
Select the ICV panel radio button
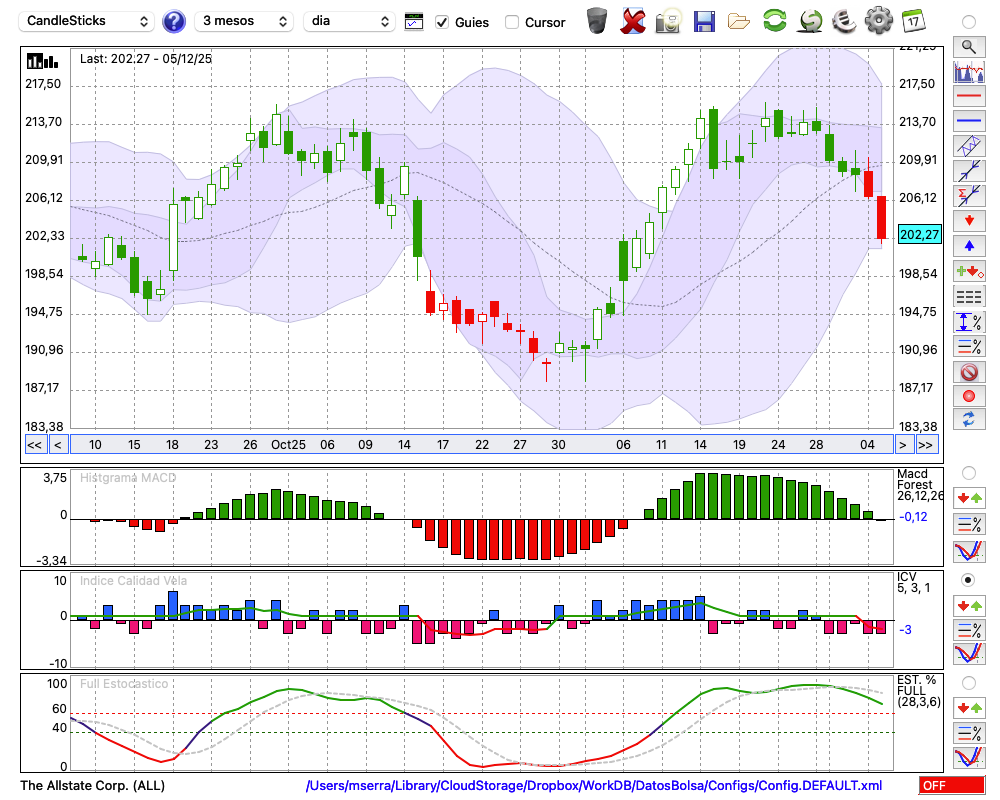[969, 580]
